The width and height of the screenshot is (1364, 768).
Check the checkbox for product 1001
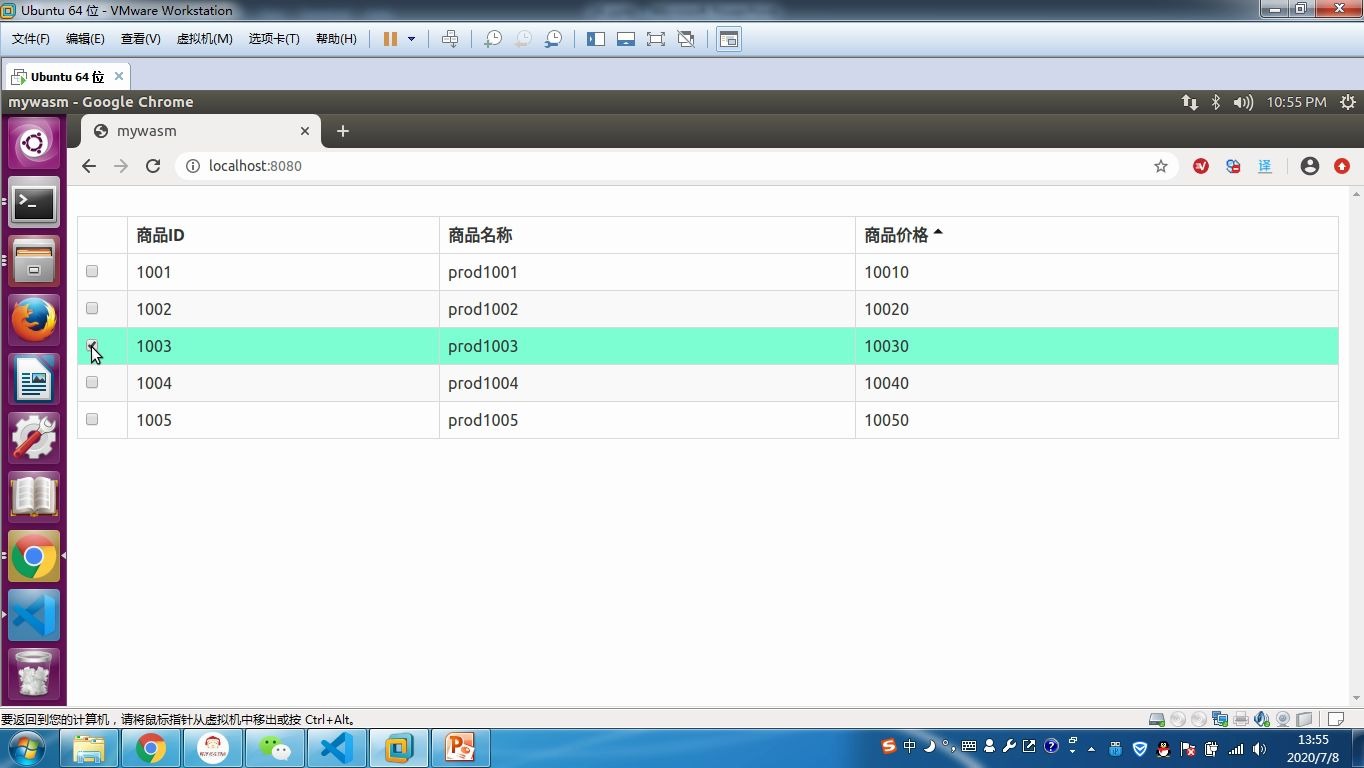click(x=92, y=271)
